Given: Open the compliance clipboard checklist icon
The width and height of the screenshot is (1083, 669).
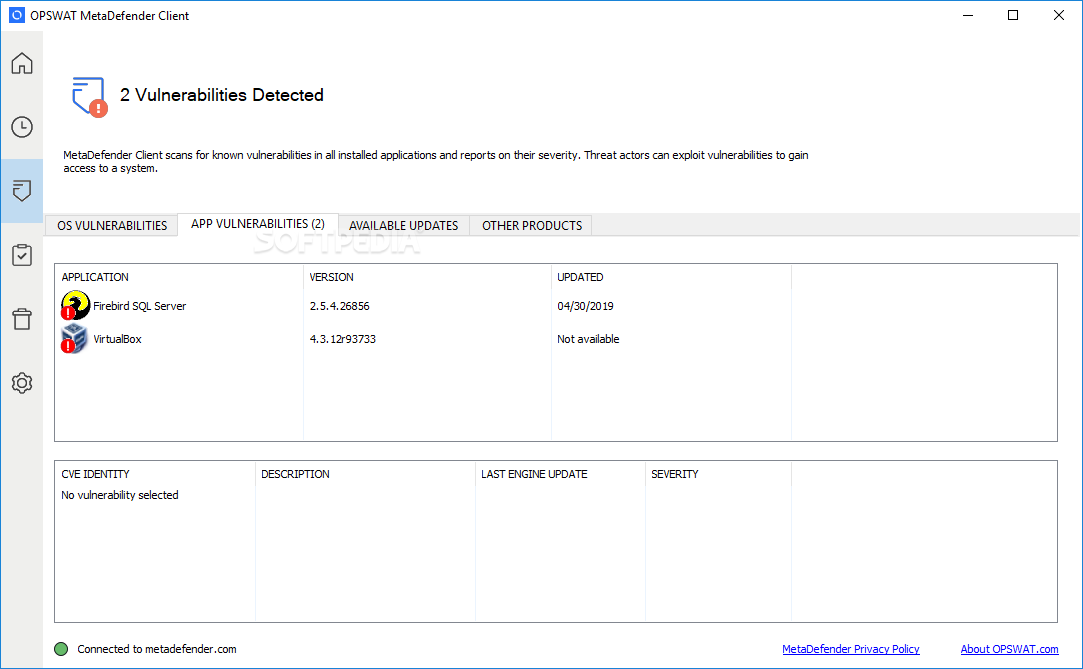Looking at the screenshot, I should [22, 255].
